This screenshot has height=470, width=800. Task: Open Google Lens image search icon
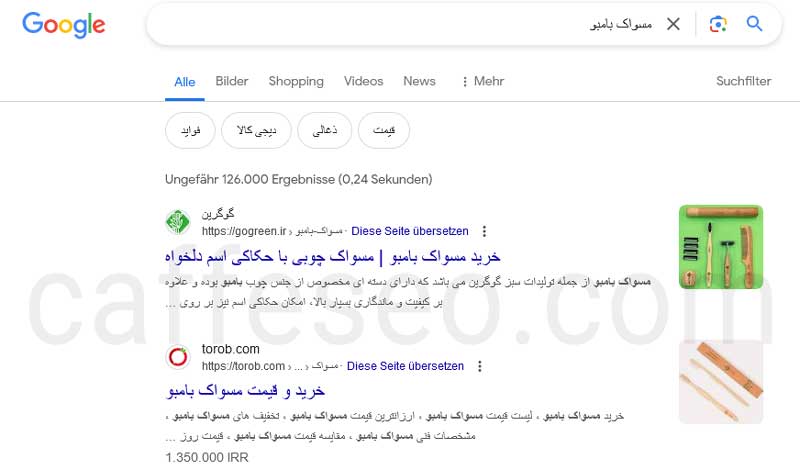tap(718, 24)
